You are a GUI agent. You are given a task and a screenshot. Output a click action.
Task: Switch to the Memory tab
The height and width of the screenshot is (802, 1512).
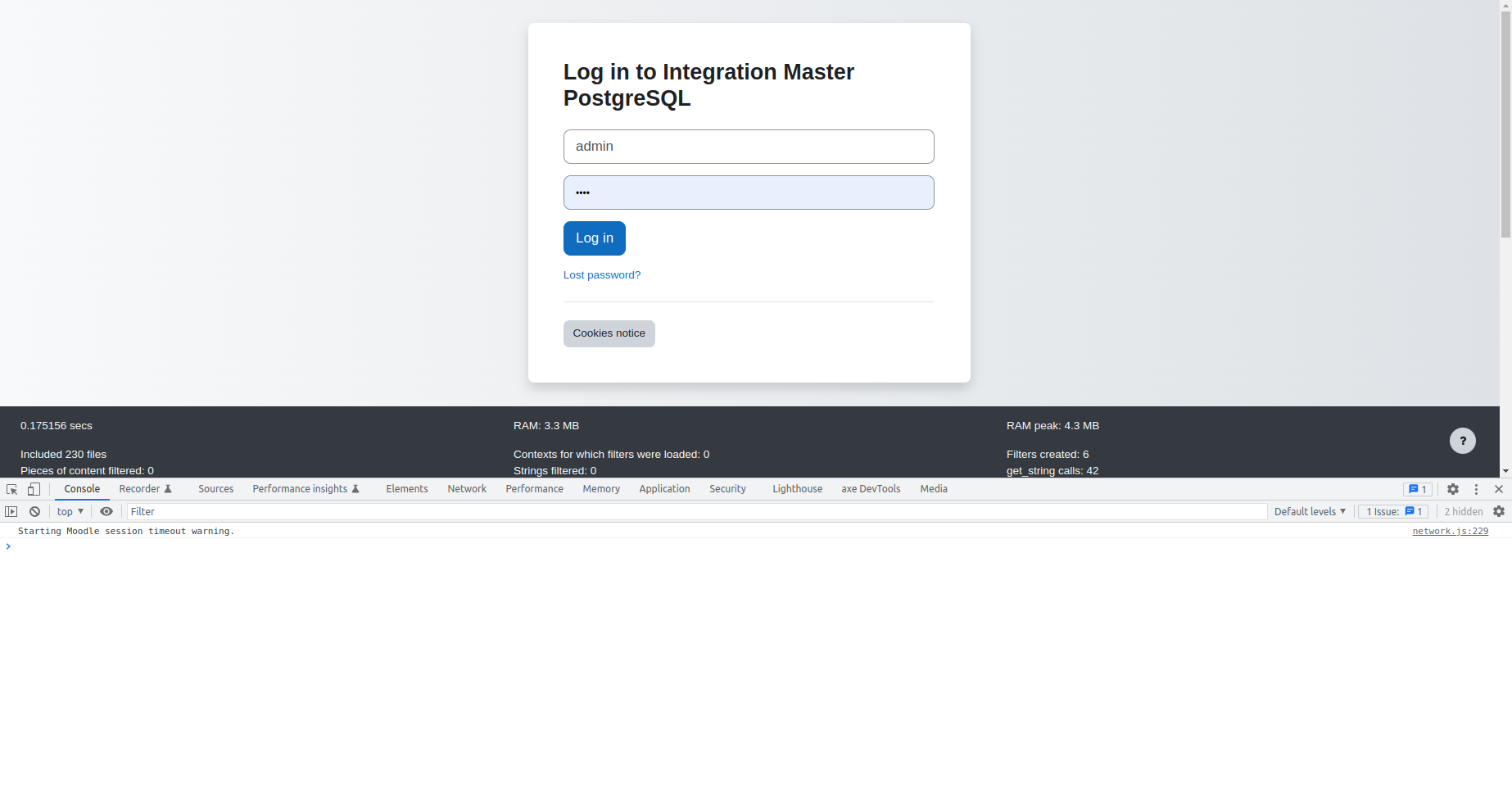(x=601, y=489)
